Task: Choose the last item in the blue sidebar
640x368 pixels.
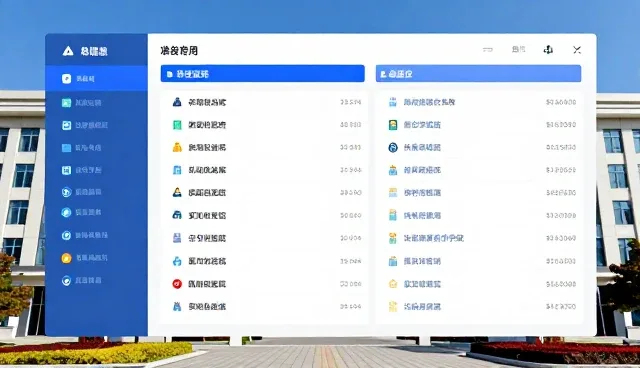Action: (96, 280)
